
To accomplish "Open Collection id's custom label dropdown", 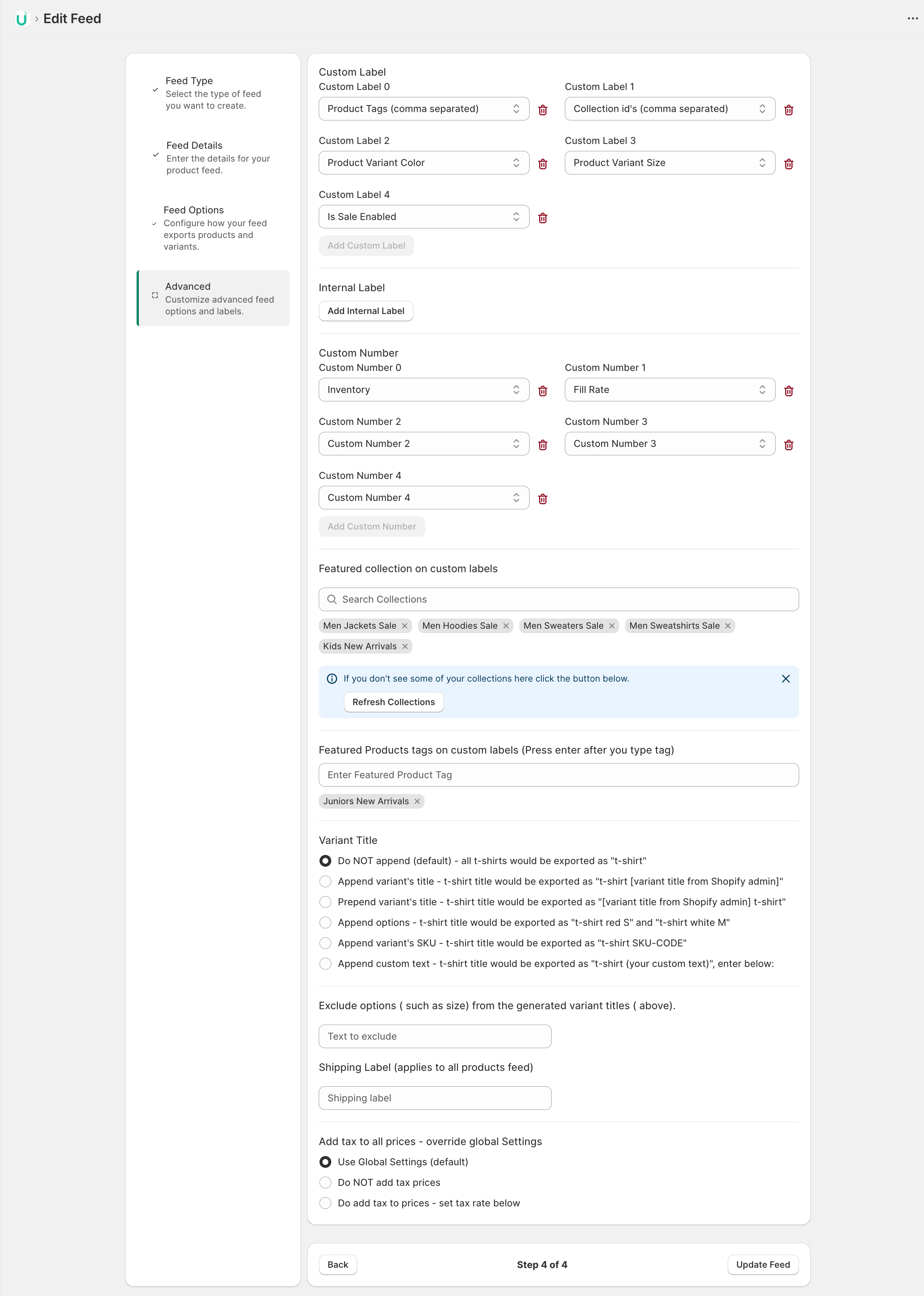I will (669, 109).
